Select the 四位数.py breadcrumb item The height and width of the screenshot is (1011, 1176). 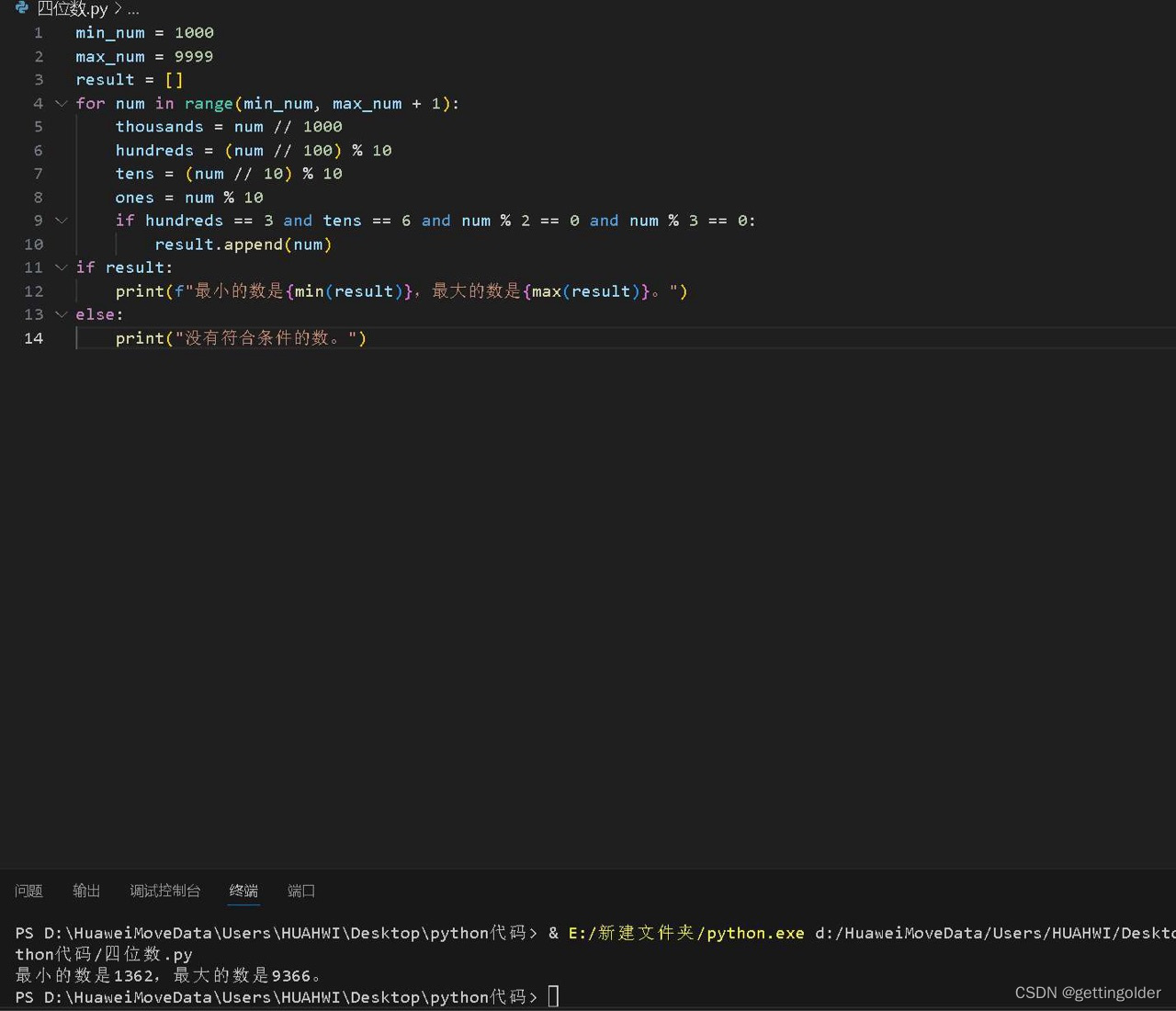(73, 9)
